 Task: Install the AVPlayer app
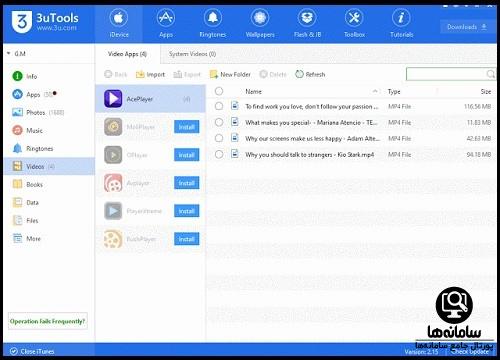[187, 183]
